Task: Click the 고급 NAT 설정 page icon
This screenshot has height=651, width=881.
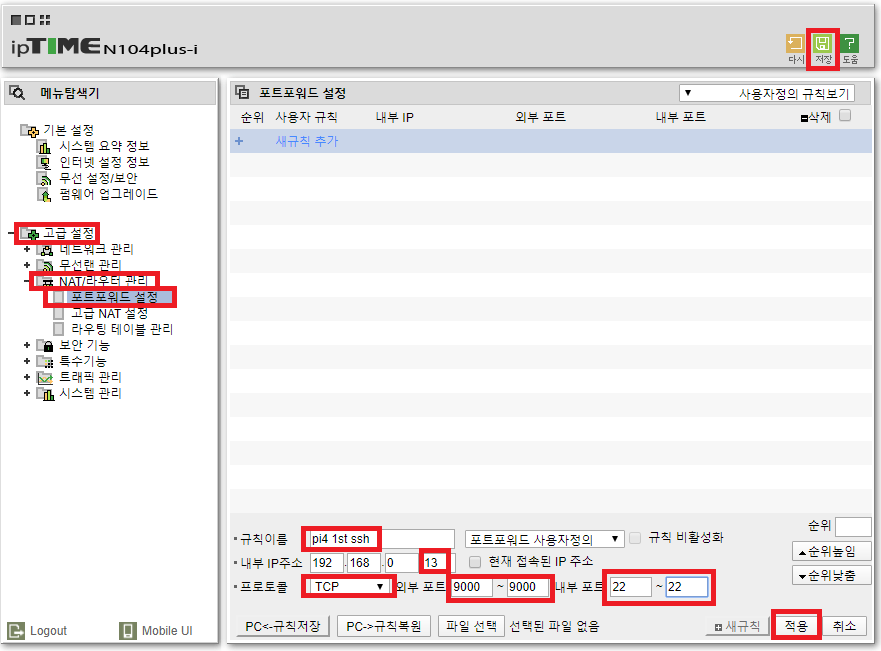Action: (58, 313)
